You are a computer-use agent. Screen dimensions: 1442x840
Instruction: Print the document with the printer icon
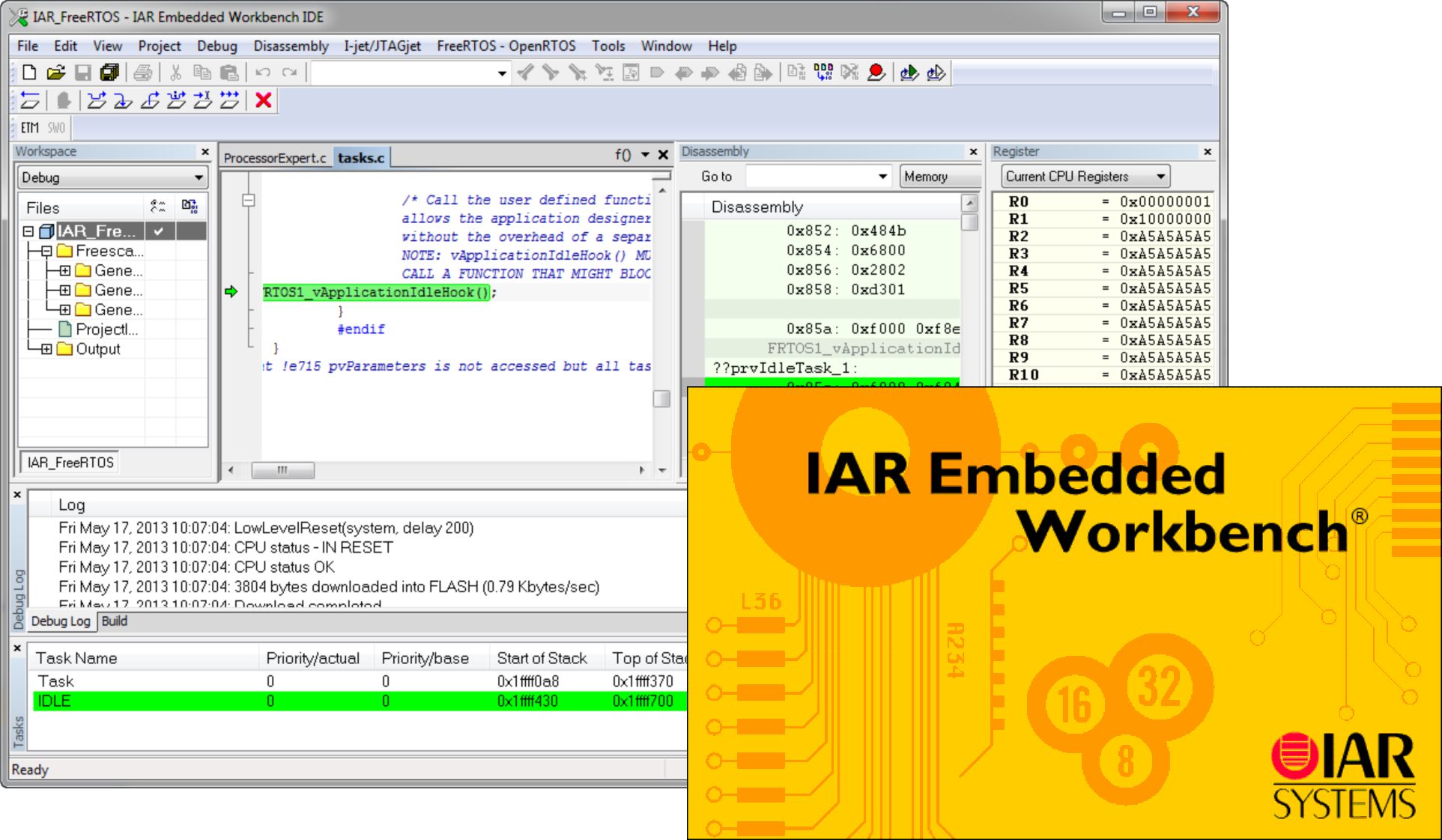point(142,73)
